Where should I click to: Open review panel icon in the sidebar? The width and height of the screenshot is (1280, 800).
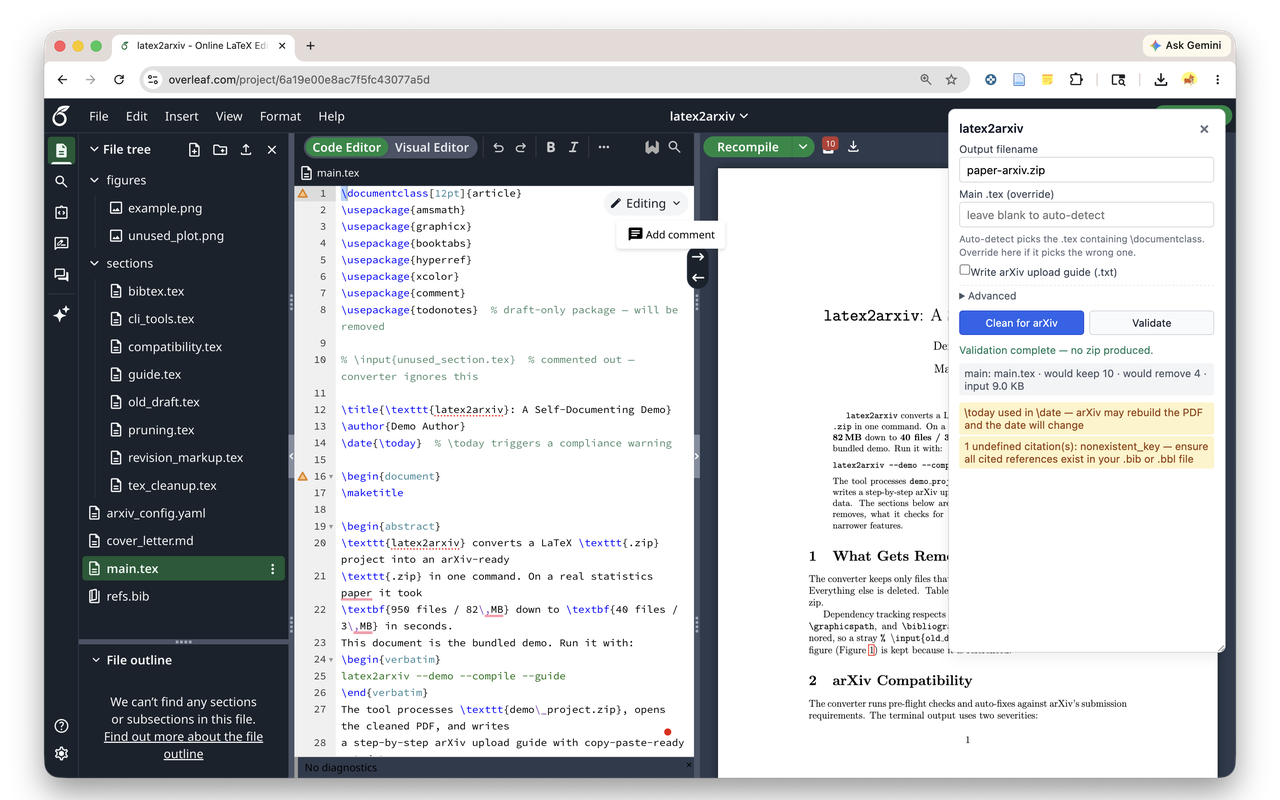tap(61, 244)
